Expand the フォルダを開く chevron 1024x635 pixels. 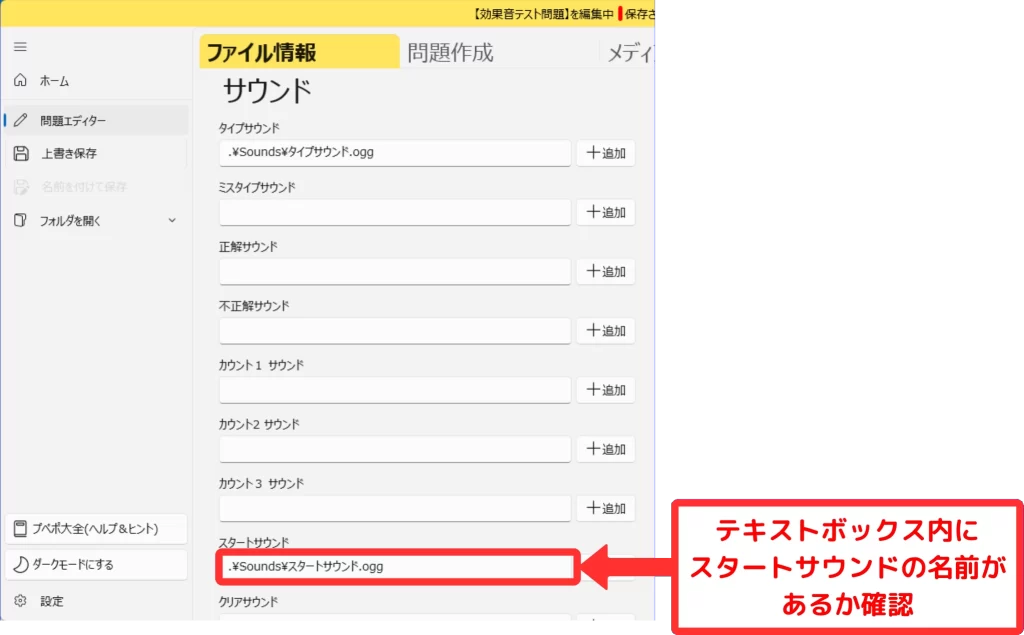coord(171,220)
